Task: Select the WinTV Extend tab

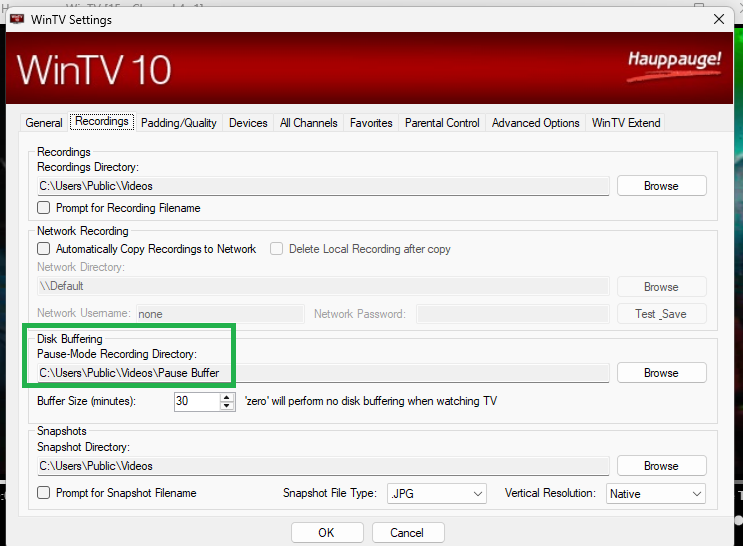Action: point(625,123)
